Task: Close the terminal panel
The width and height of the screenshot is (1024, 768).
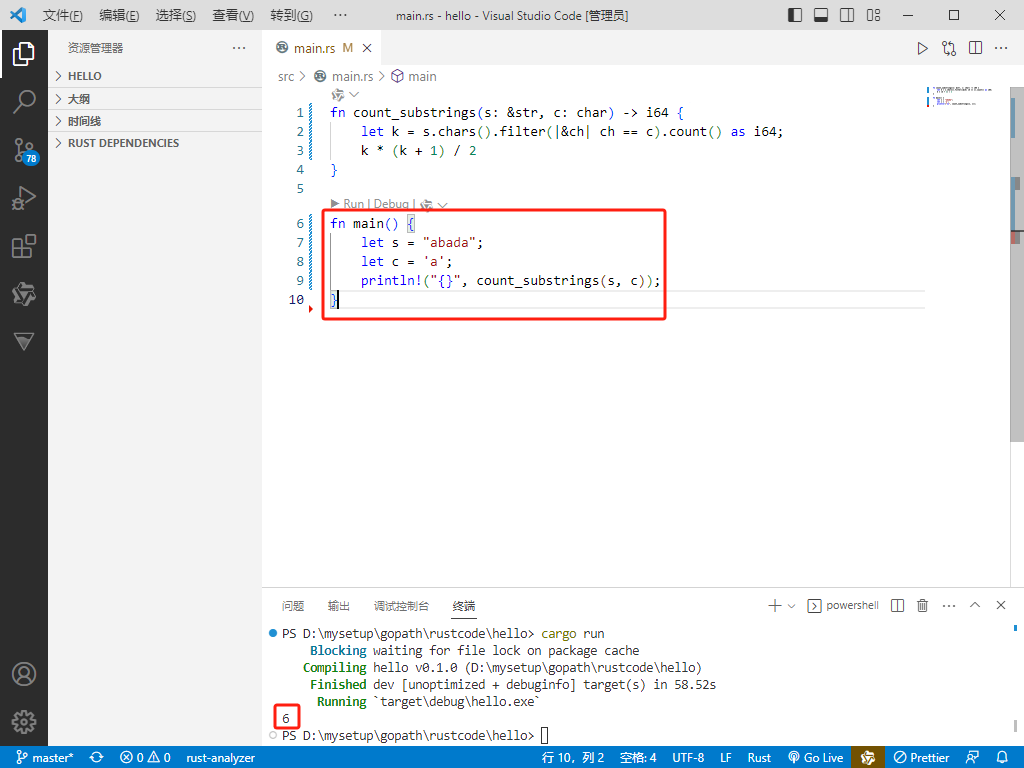Action: (x=1001, y=605)
